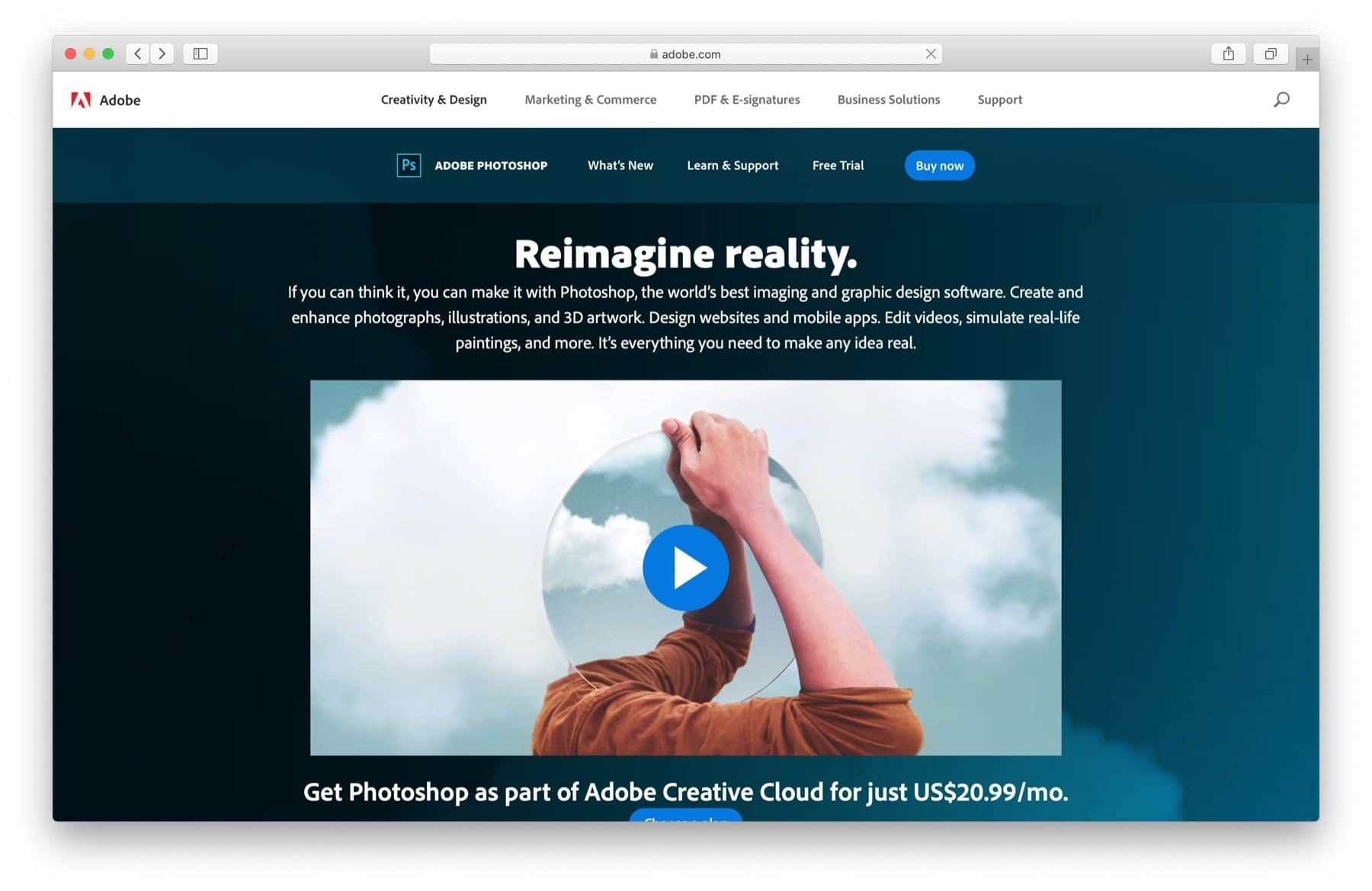Click the red close window button
1372x891 pixels.
tap(70, 53)
